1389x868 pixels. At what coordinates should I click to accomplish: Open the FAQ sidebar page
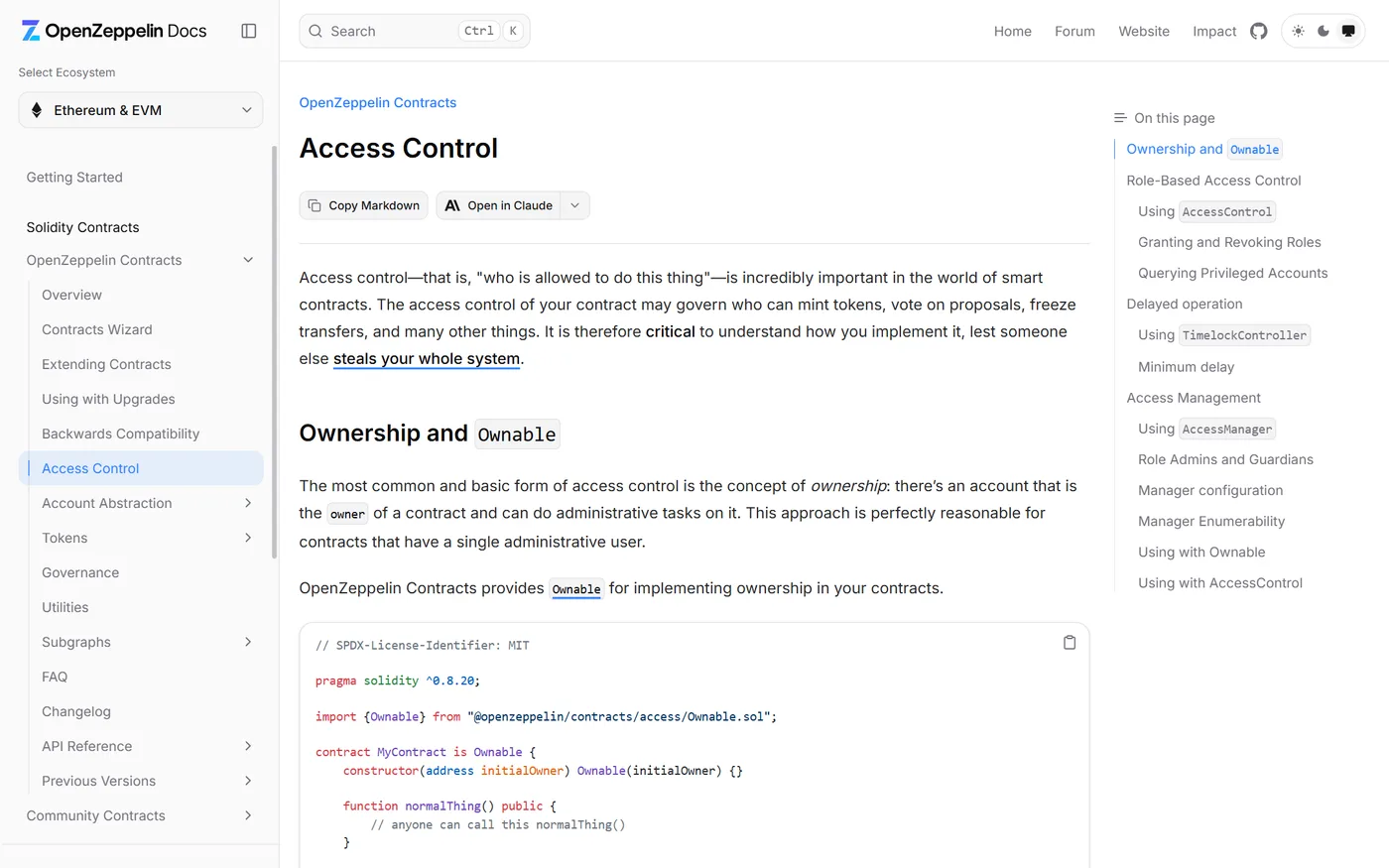point(55,677)
